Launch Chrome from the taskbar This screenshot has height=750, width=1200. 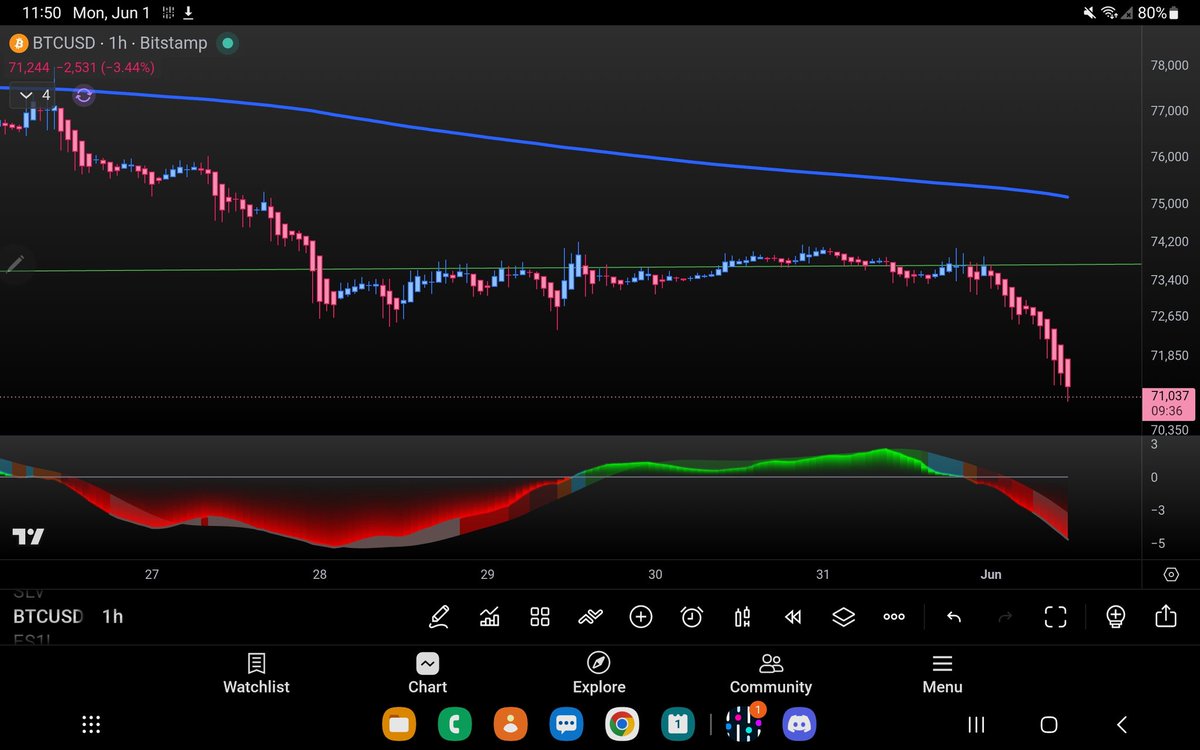point(621,724)
